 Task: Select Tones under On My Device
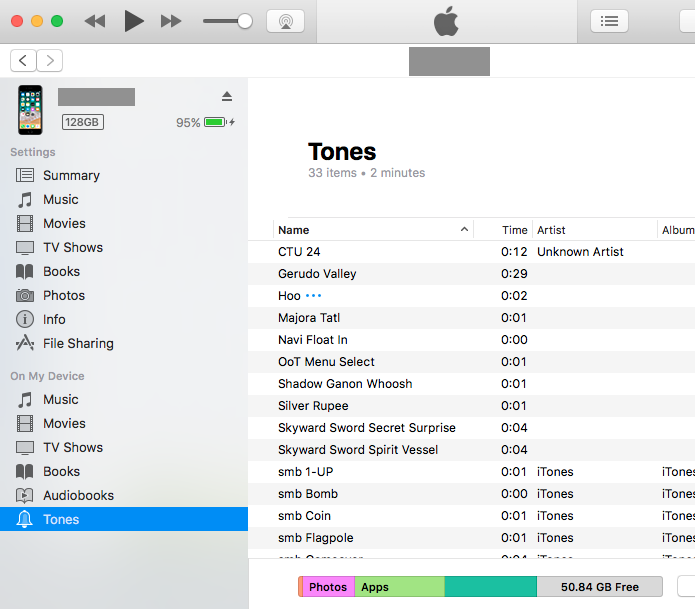point(124,519)
